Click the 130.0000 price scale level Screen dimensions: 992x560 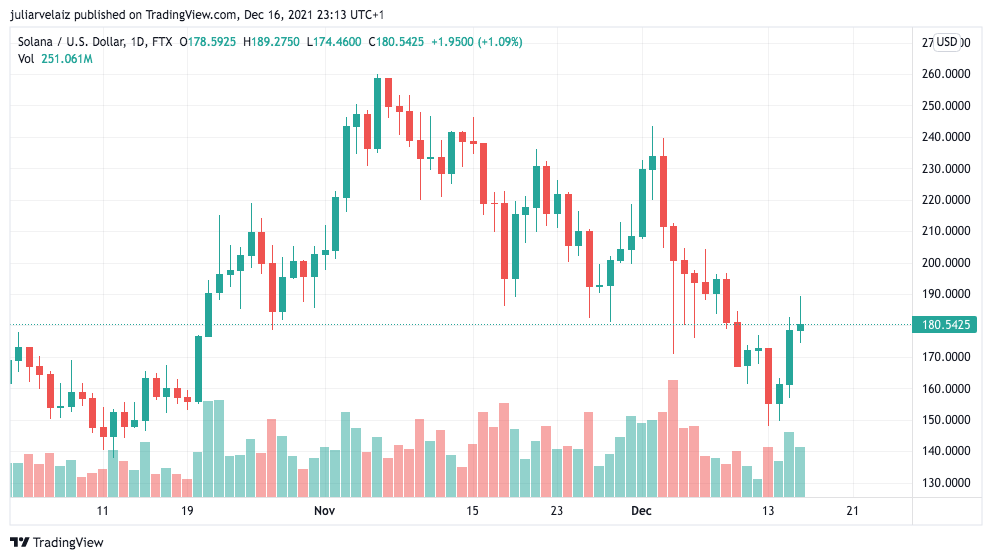click(x=945, y=483)
